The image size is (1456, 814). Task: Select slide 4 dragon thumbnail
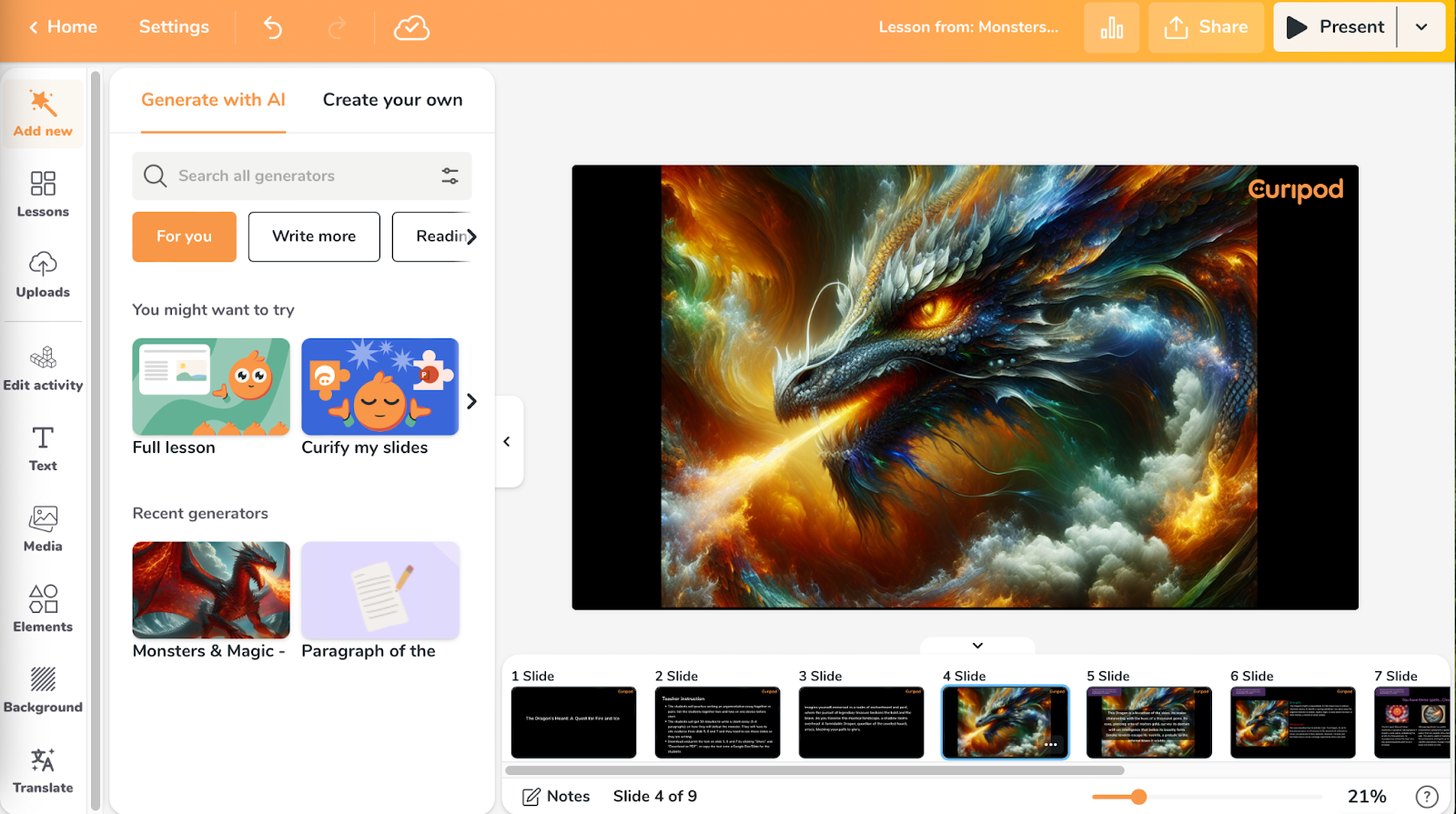1005,722
